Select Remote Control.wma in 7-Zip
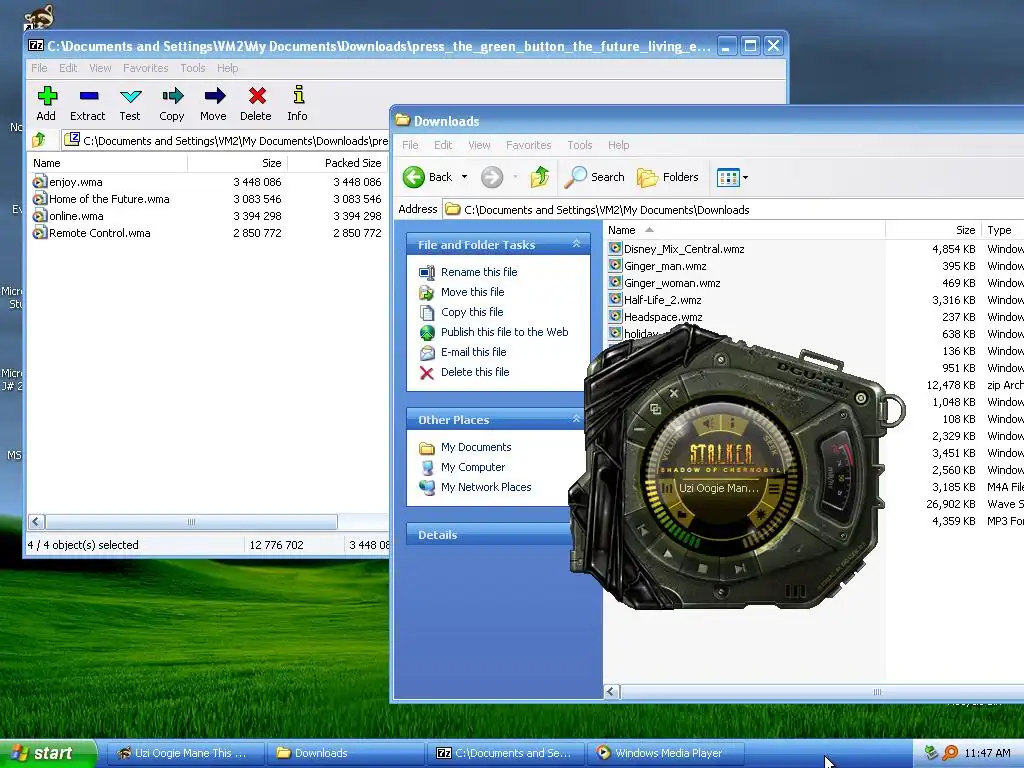 coord(99,233)
